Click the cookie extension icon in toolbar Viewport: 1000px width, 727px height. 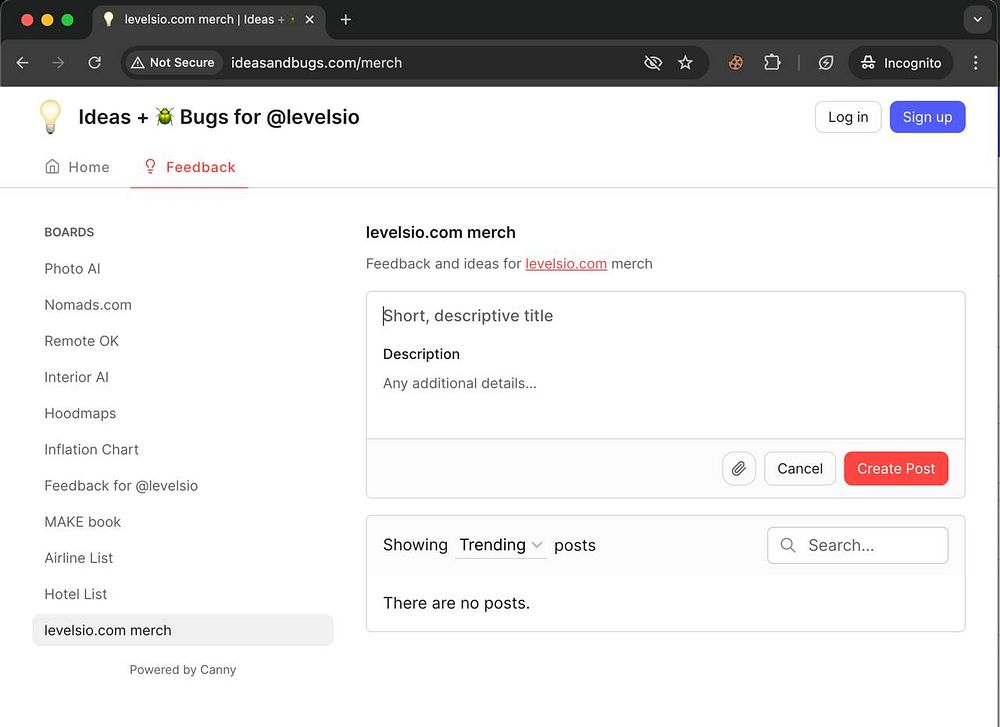(x=735, y=63)
